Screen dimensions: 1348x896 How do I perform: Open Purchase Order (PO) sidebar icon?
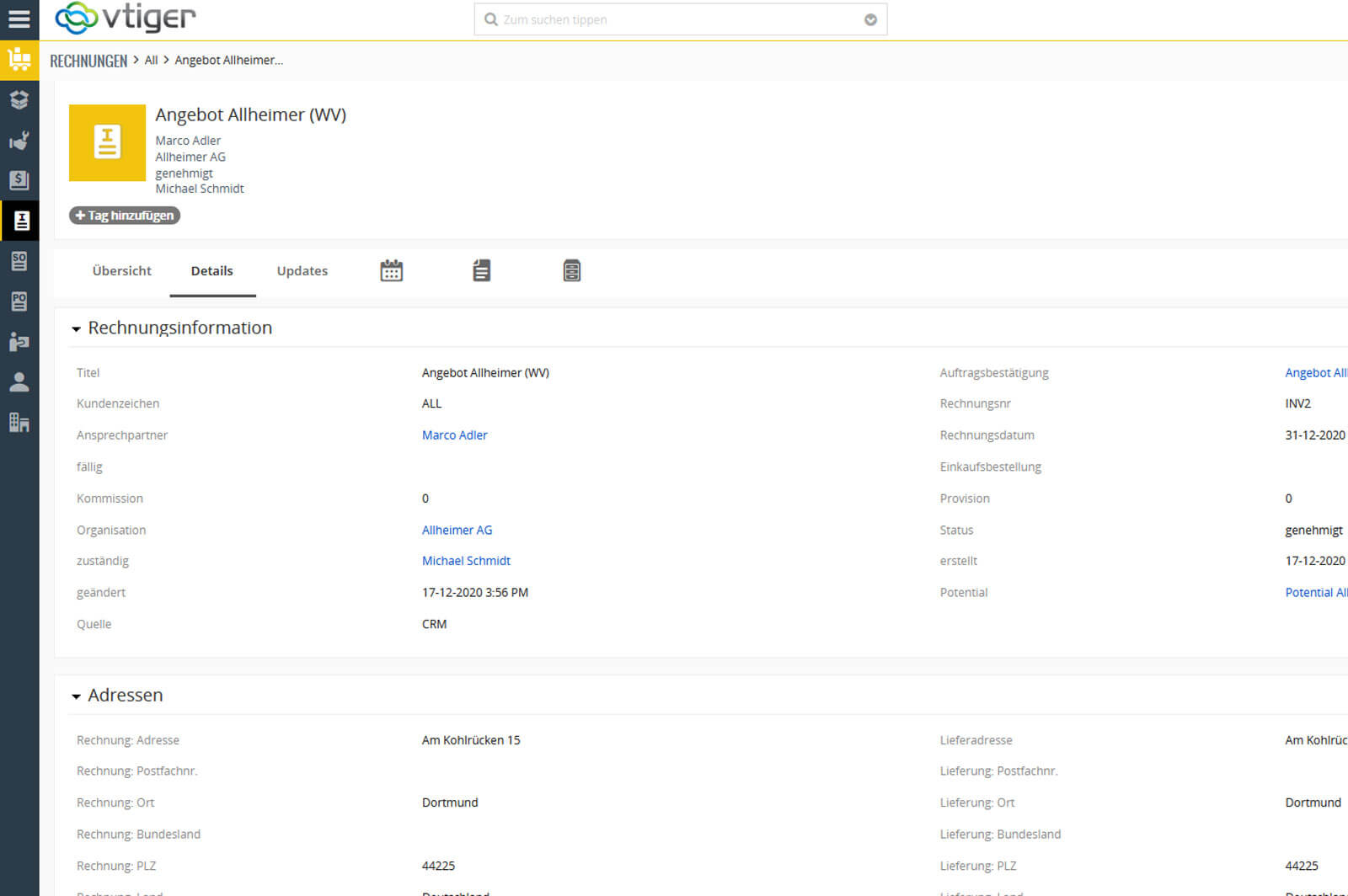pos(19,301)
